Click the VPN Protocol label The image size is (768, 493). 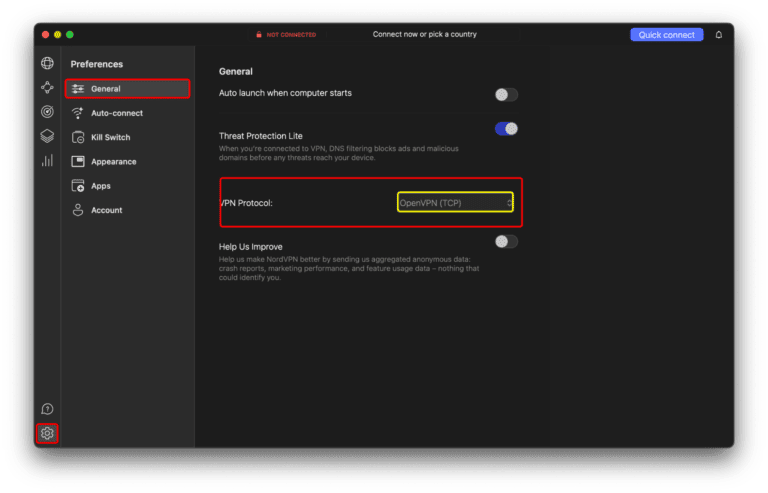[246, 203]
